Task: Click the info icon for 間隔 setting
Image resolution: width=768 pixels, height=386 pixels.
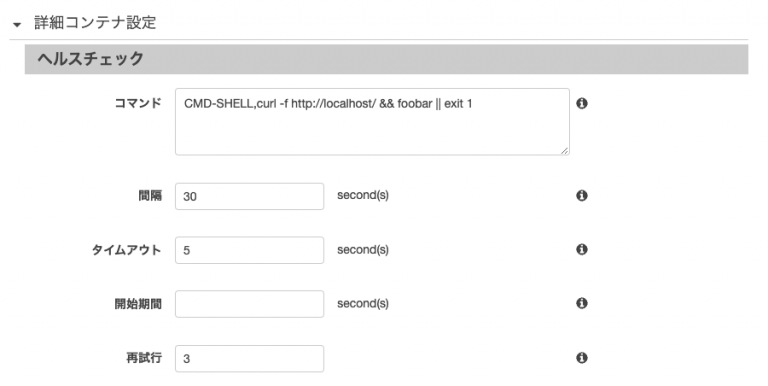Action: tap(581, 195)
